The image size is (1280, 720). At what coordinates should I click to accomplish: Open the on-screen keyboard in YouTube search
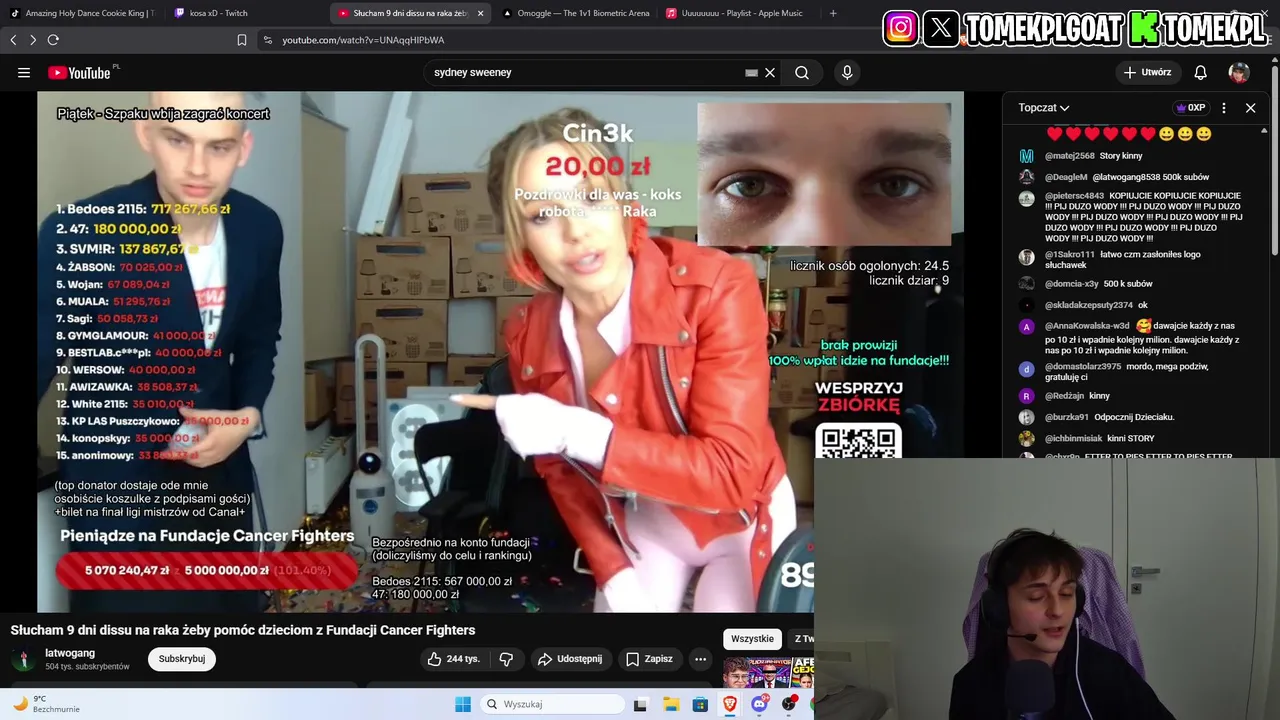click(751, 72)
